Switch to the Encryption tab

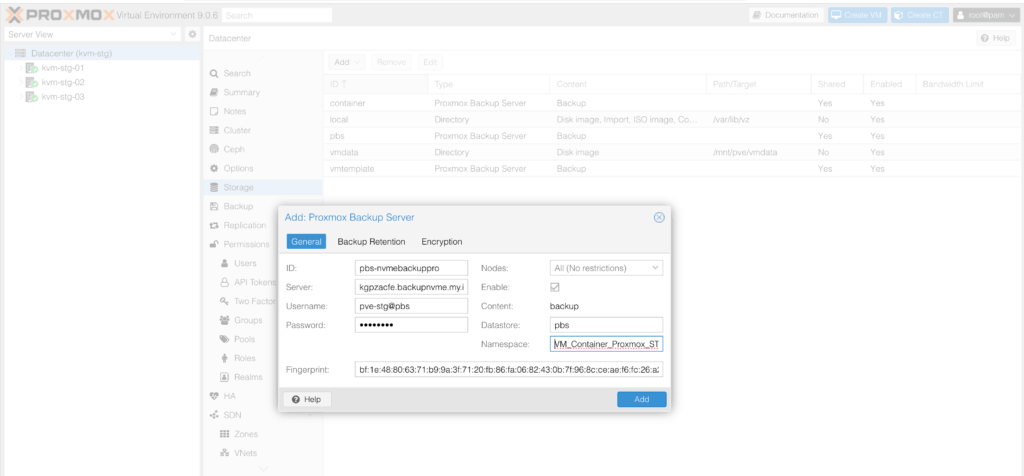(441, 242)
